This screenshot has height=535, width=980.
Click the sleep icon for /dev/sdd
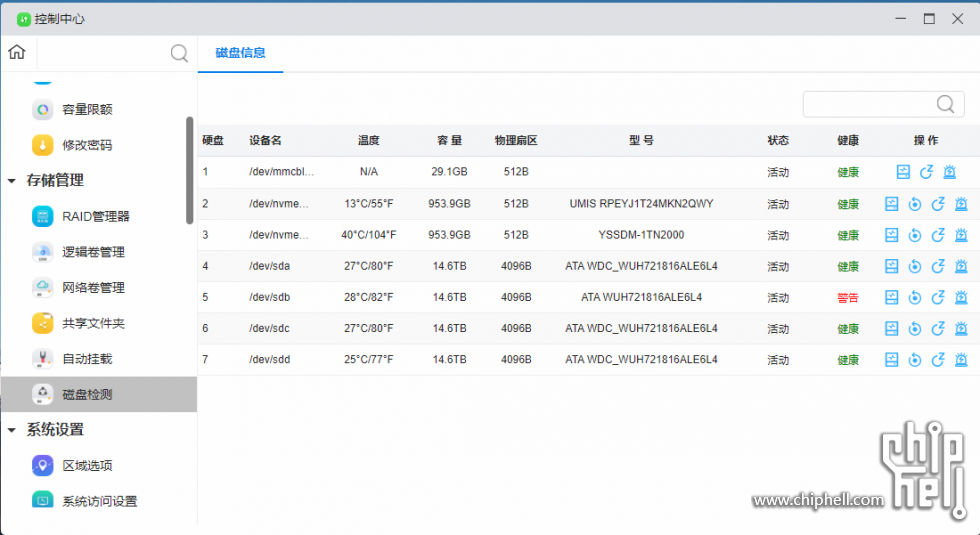(x=938, y=360)
